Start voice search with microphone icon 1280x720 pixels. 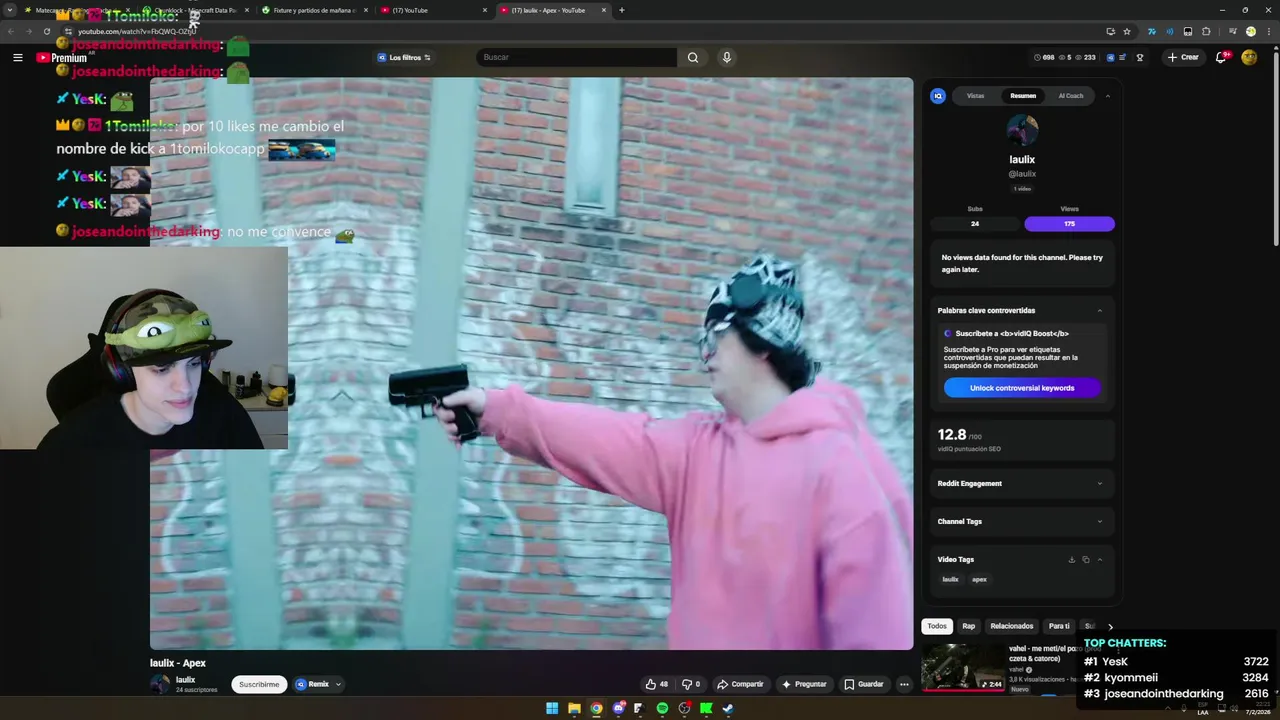pos(727,57)
